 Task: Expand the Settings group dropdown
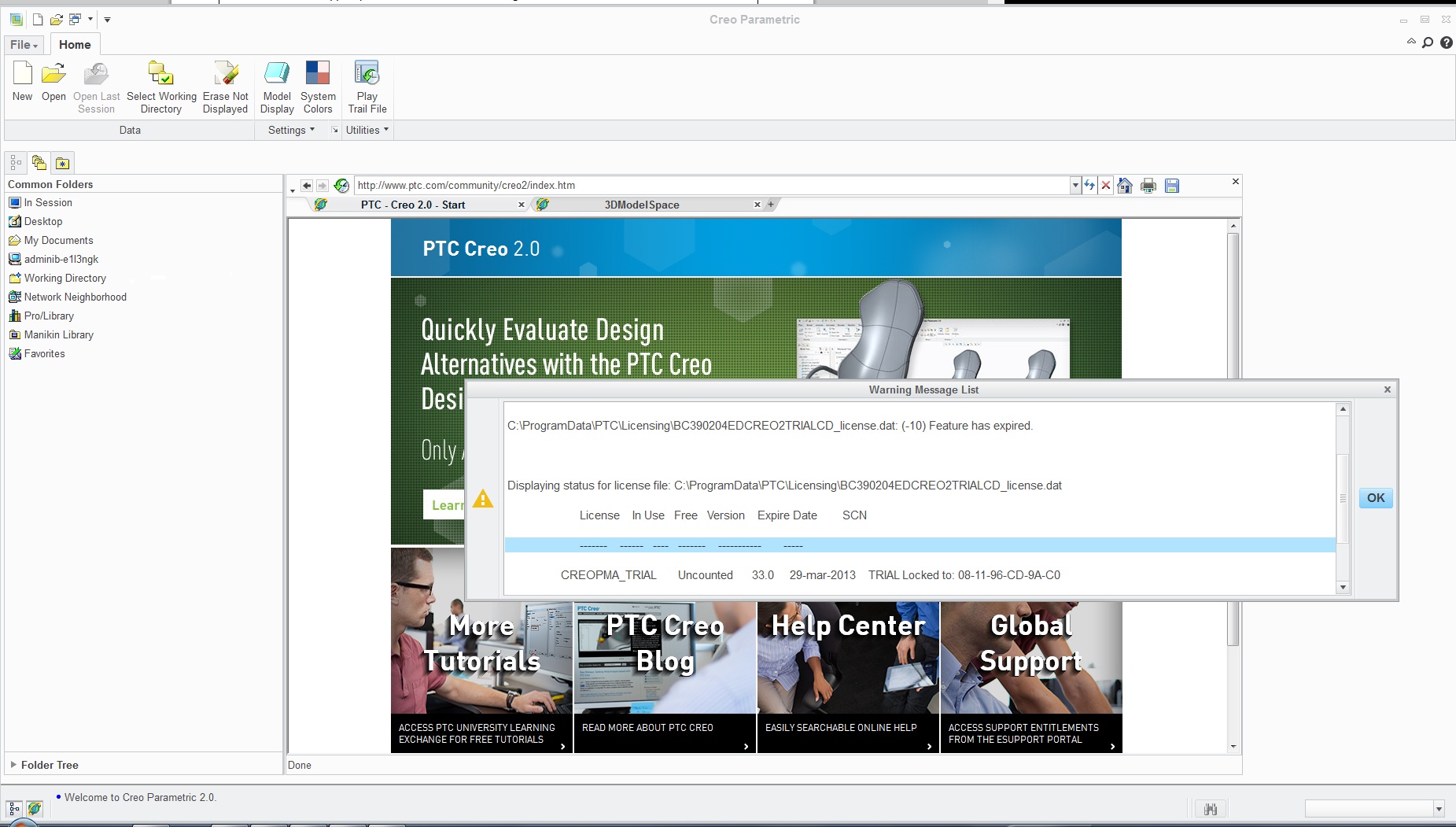291,130
